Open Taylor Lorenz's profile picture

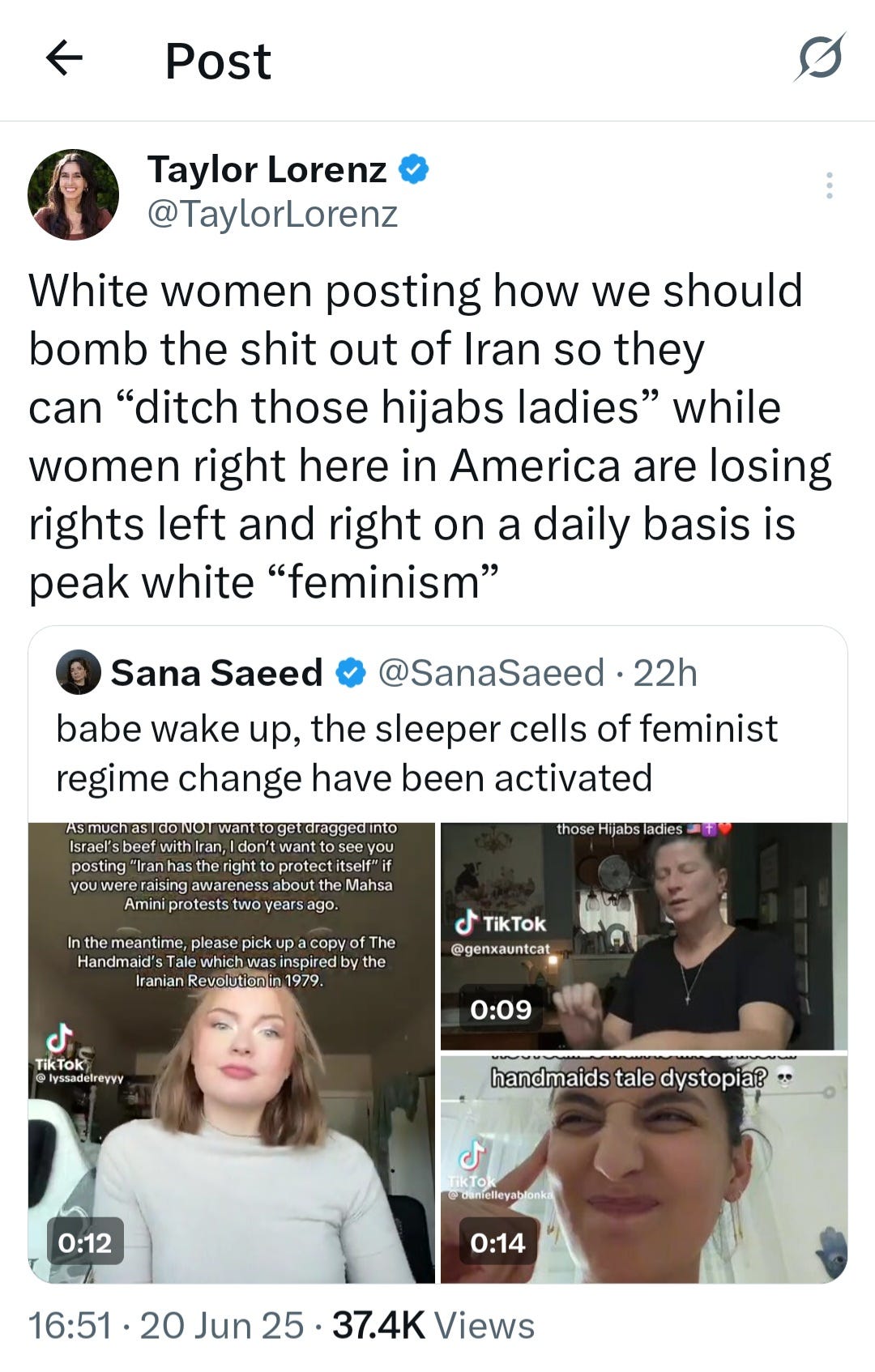tap(73, 194)
